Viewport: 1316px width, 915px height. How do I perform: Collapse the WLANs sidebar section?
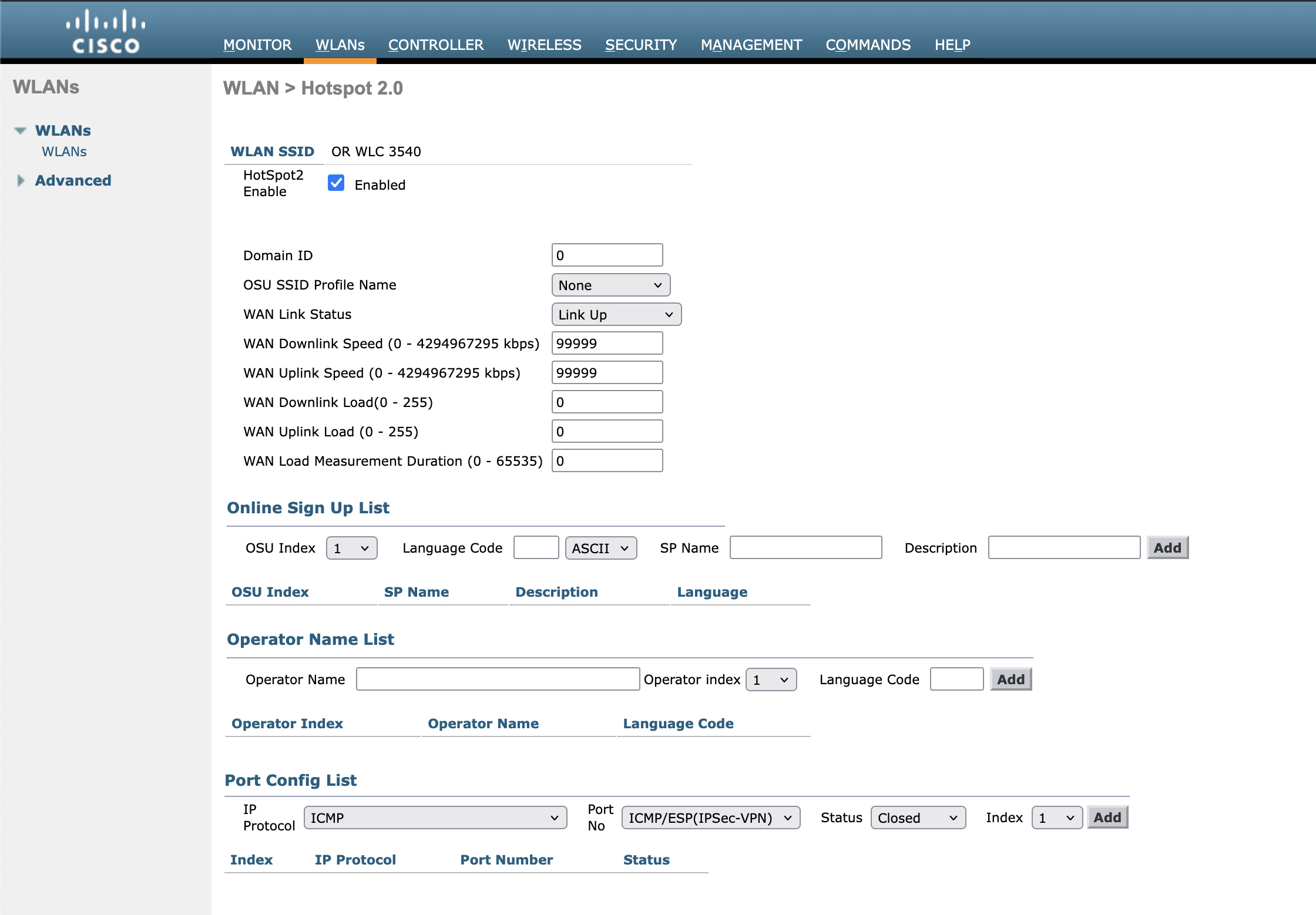tap(21, 130)
